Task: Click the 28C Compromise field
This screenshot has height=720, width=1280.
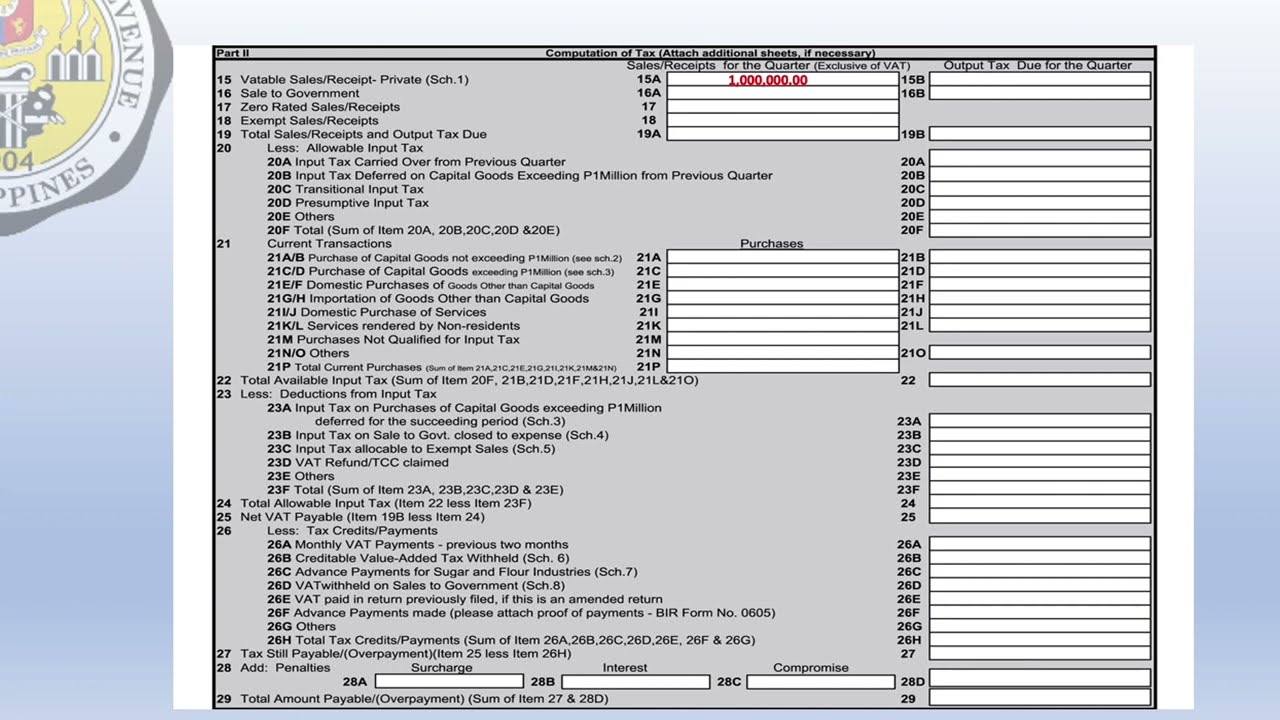Action: pyautogui.click(x=821, y=681)
